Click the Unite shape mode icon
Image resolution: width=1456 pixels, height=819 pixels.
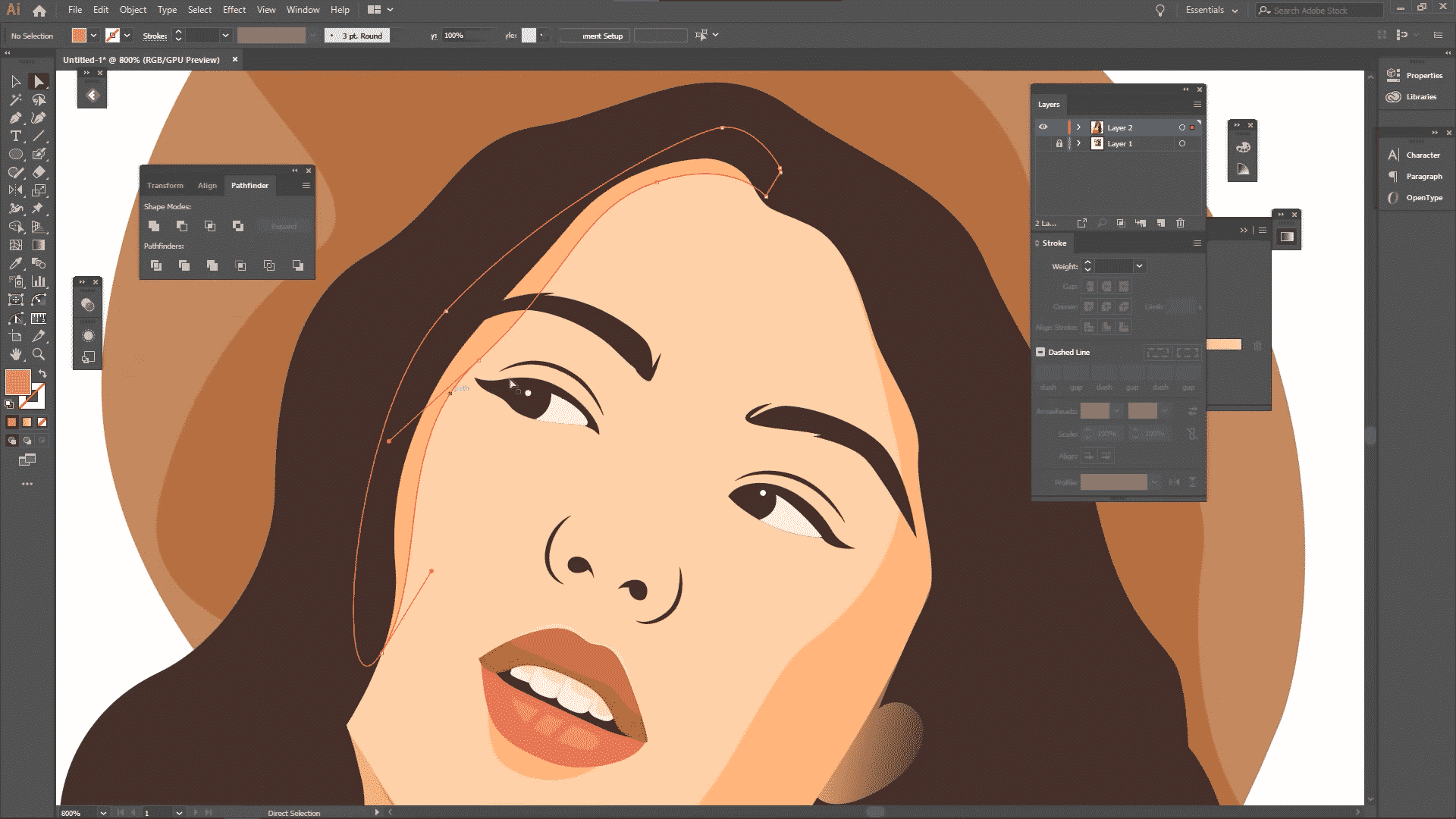click(x=154, y=226)
